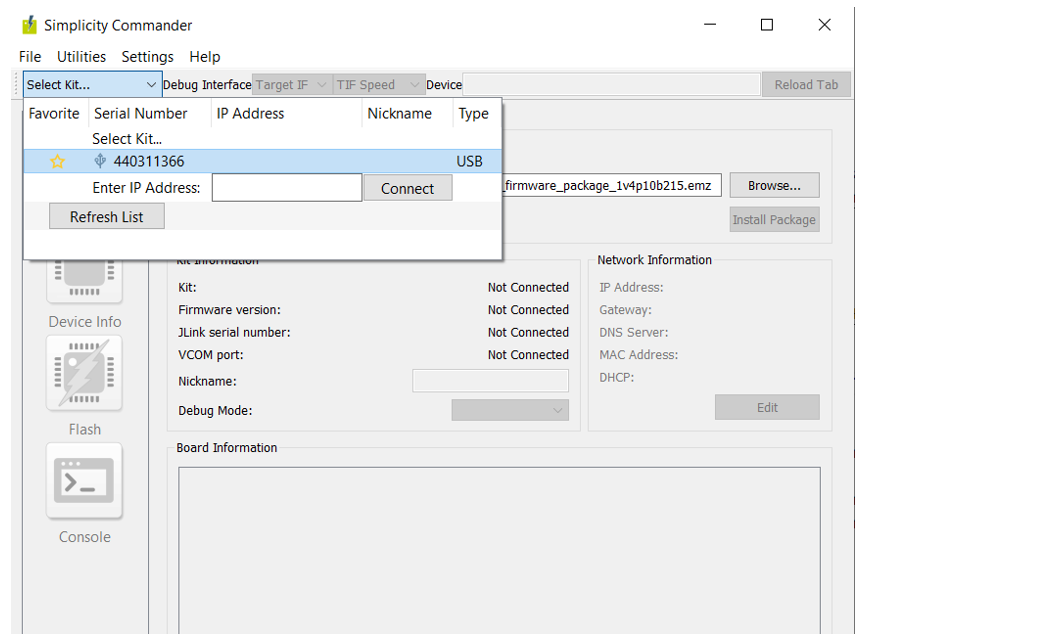This screenshot has height=642, width=1057.
Task: Open the Settings menu
Action: pyautogui.click(x=147, y=57)
